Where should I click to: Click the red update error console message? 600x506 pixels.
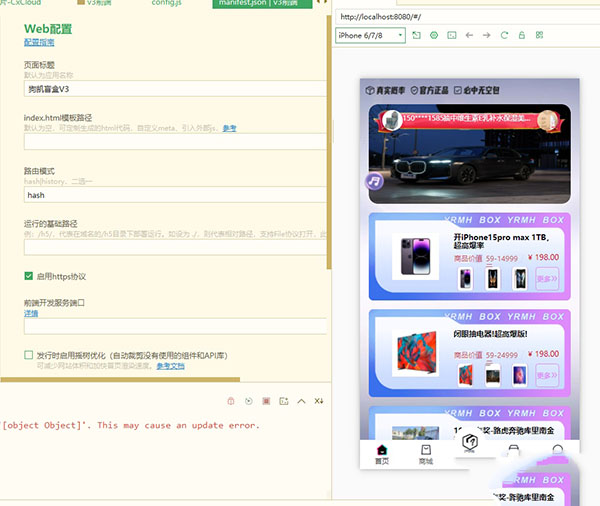pos(130,425)
